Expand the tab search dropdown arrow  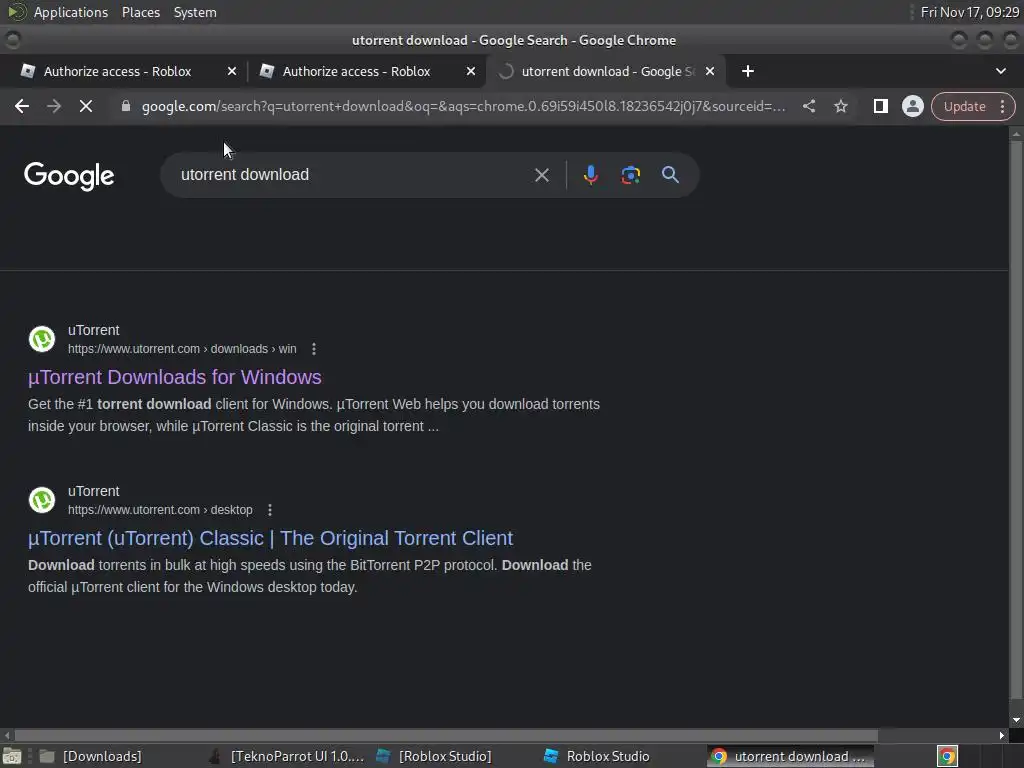[1000, 71]
